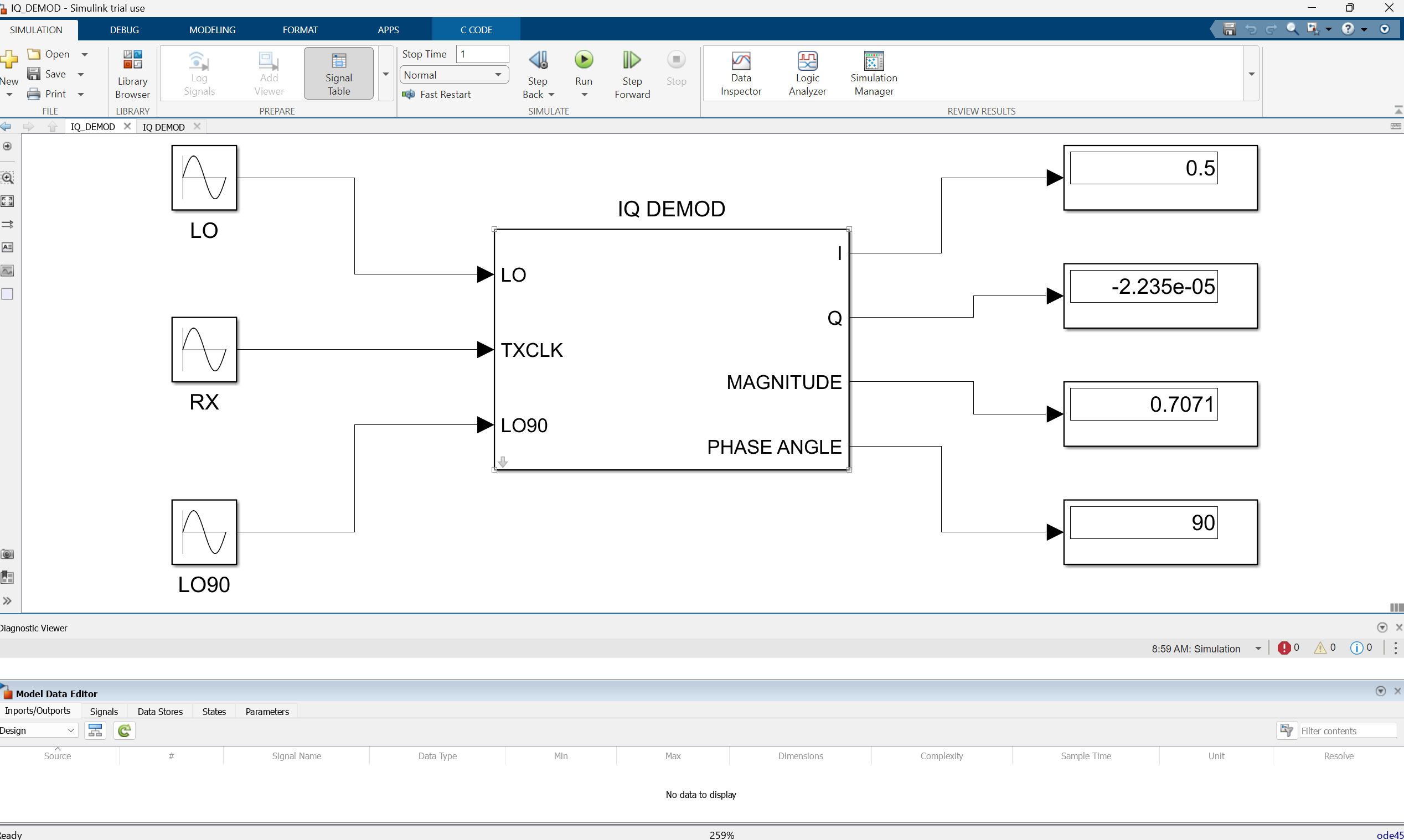The image size is (1404, 840).
Task: Click the Zoom tool in palette
Action: coord(7,178)
